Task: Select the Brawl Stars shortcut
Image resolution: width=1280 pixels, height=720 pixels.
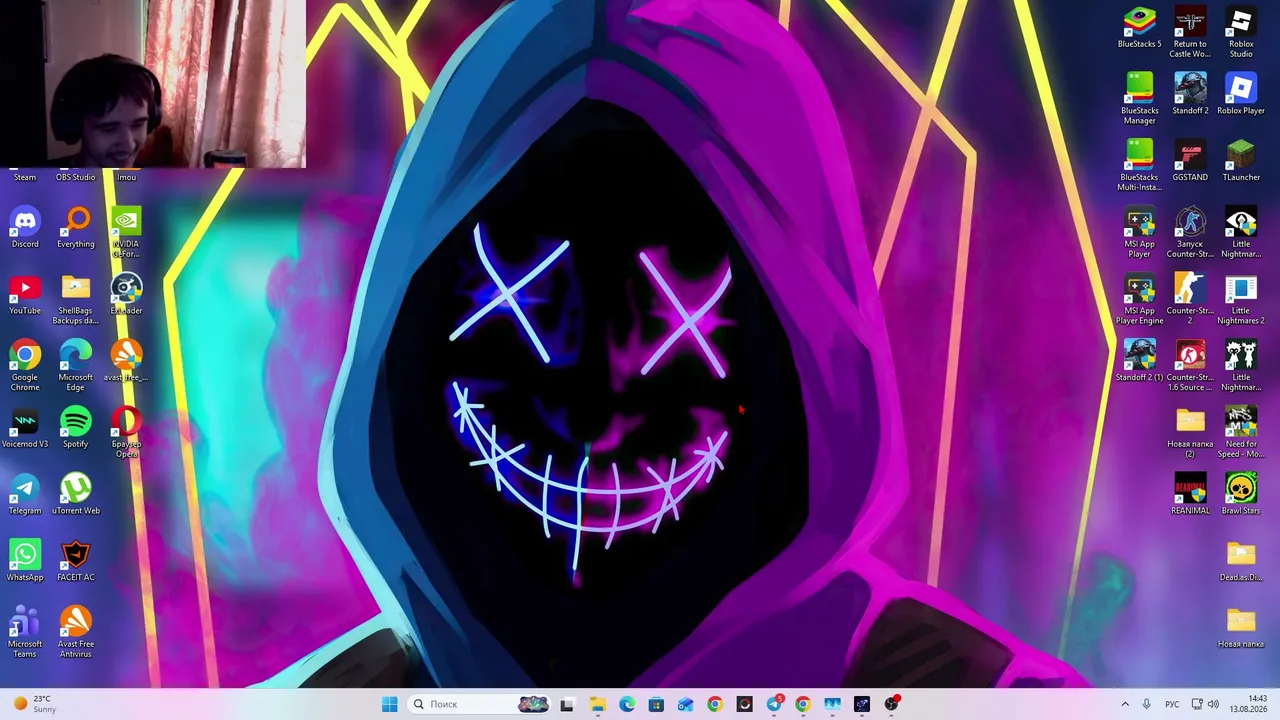Action: pyautogui.click(x=1241, y=495)
